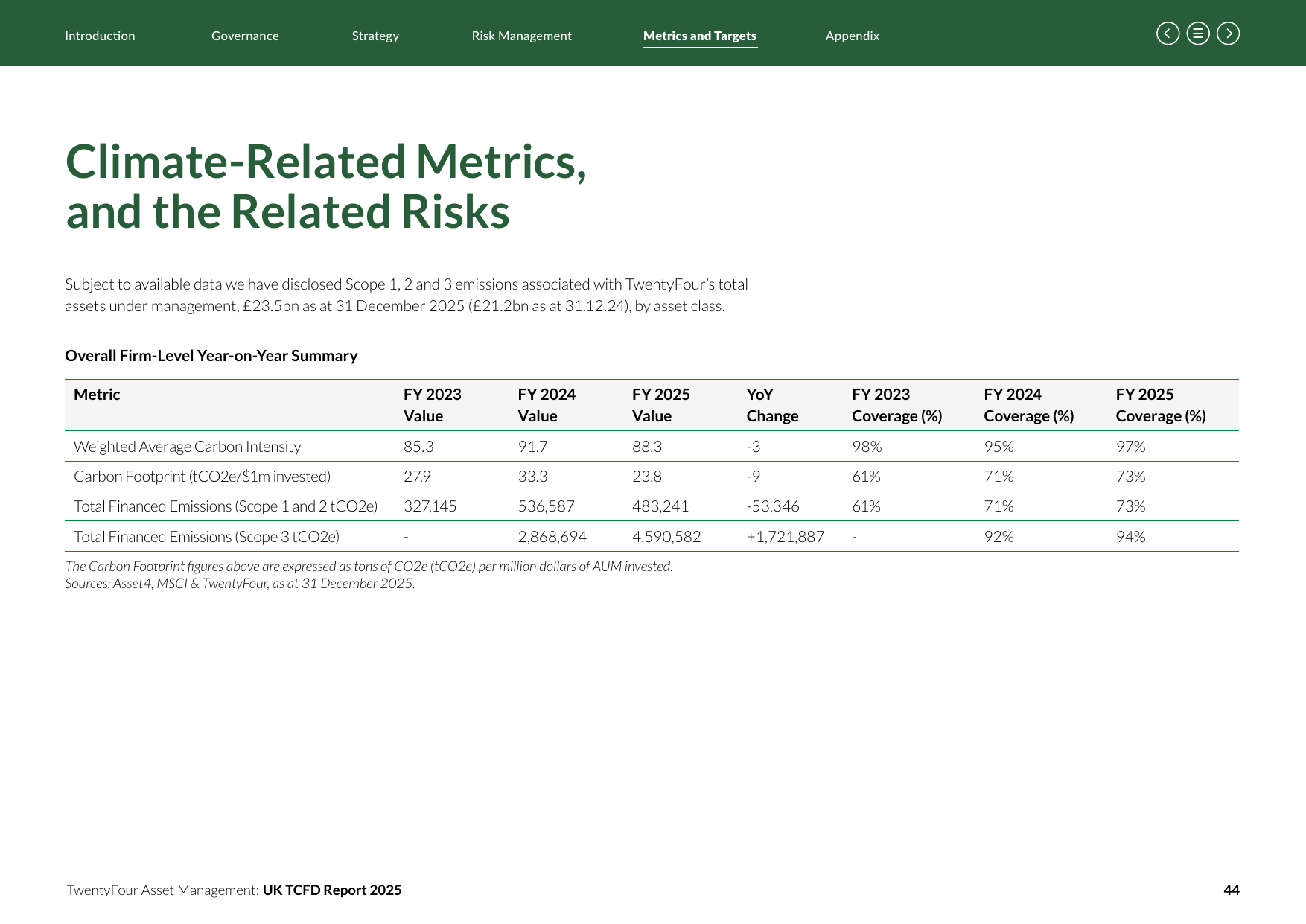The width and height of the screenshot is (1306, 924).
Task: Click the 'Overall Firm-Level Year-on-Year Summary' heading
Action: (x=211, y=356)
